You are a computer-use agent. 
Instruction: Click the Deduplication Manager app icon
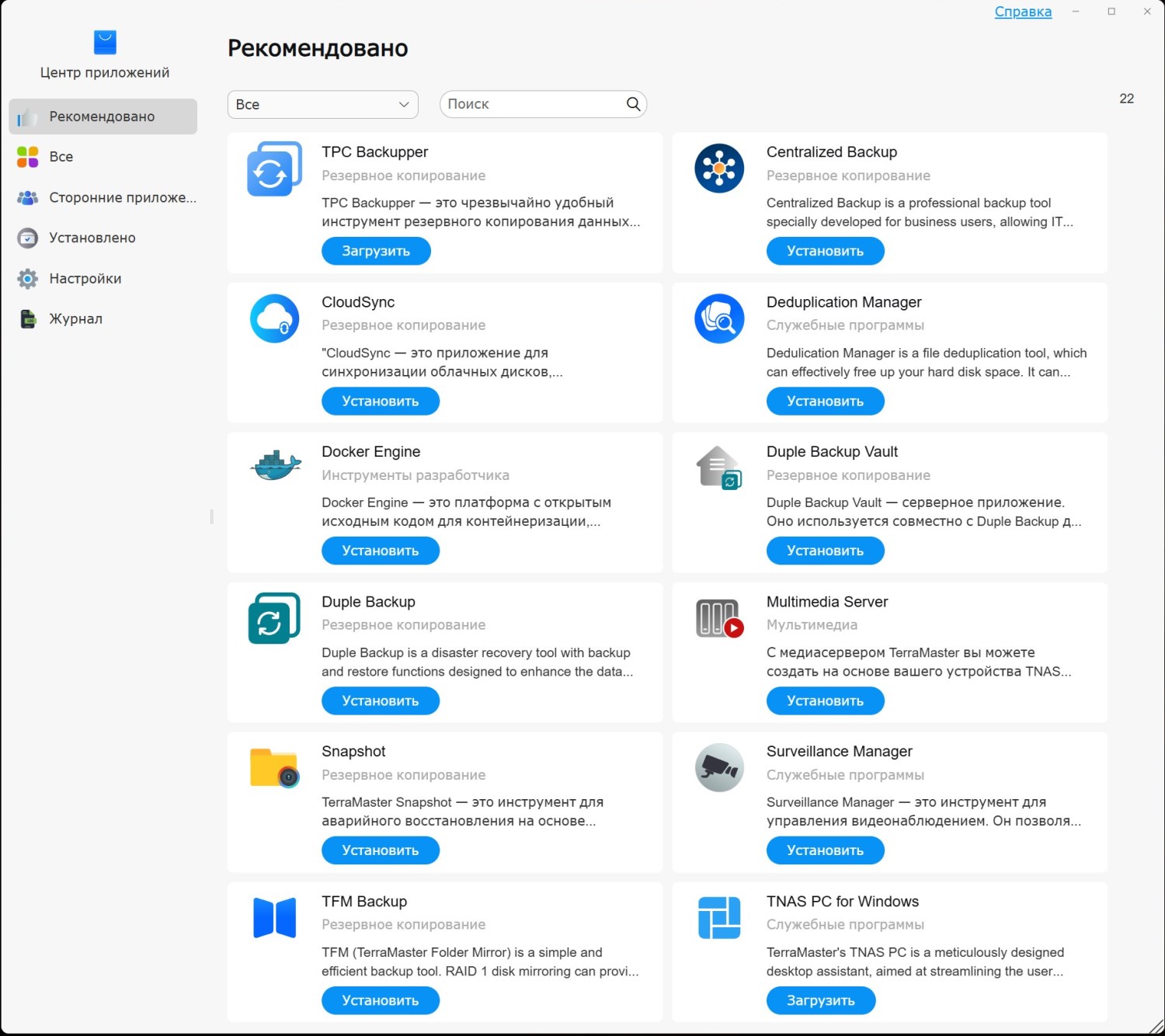coord(719,318)
